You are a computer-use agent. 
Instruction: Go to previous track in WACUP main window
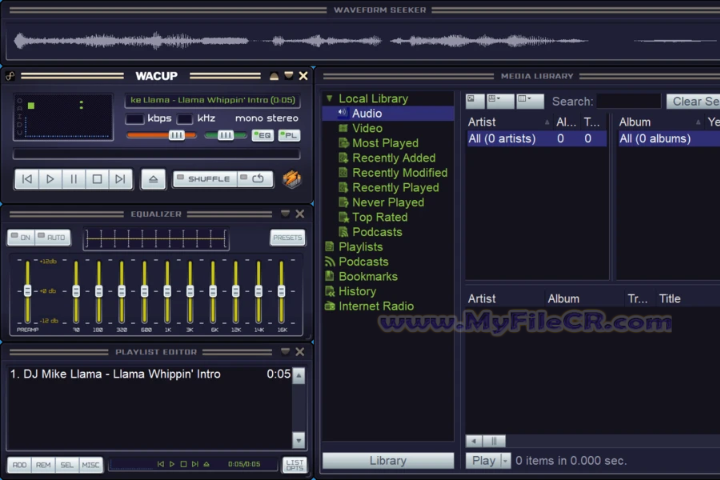(27, 179)
